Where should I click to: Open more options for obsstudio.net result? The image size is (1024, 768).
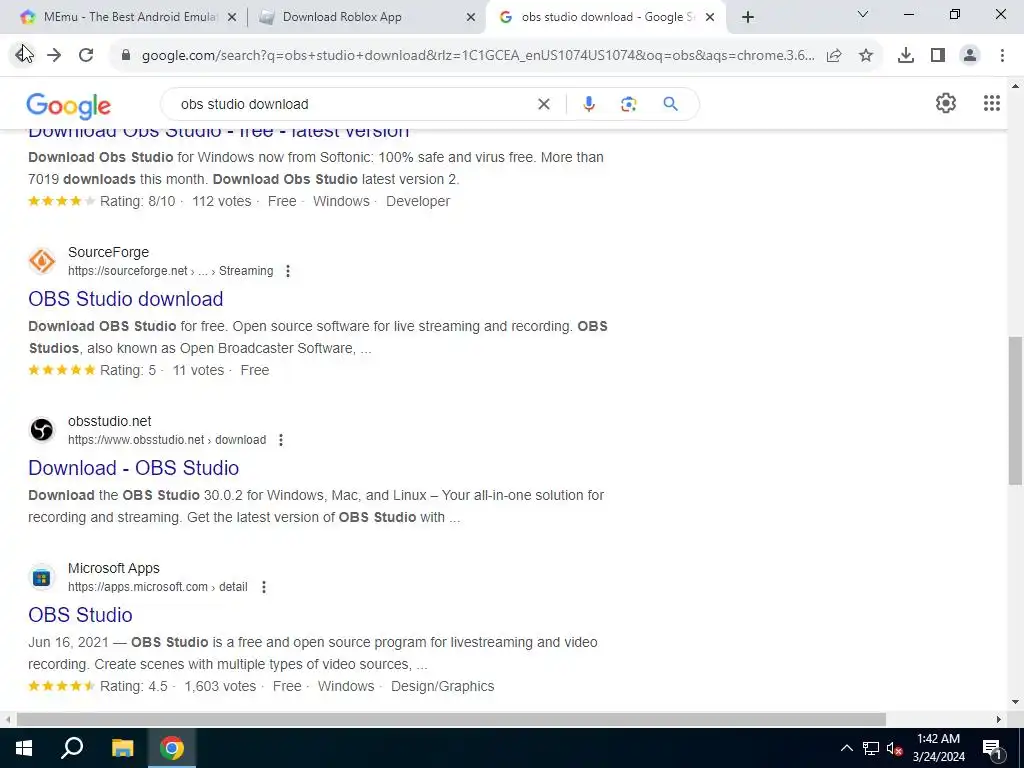tap(280, 440)
